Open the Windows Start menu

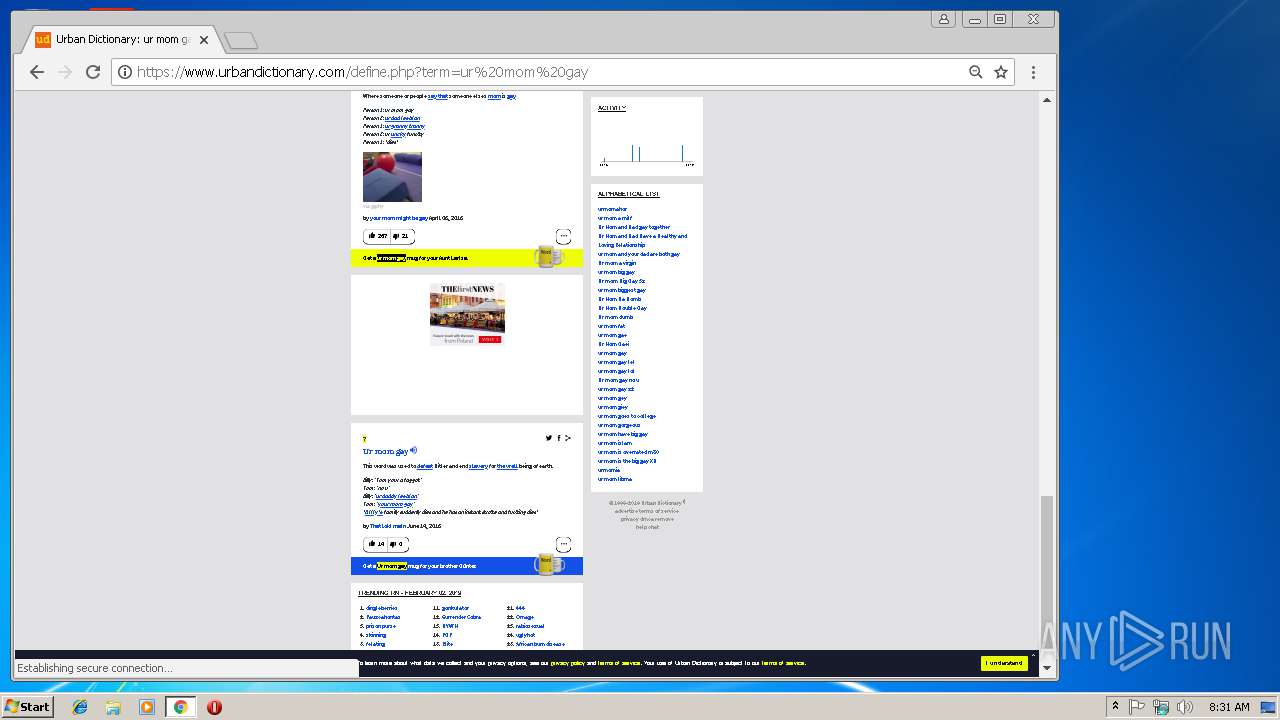(x=27, y=706)
